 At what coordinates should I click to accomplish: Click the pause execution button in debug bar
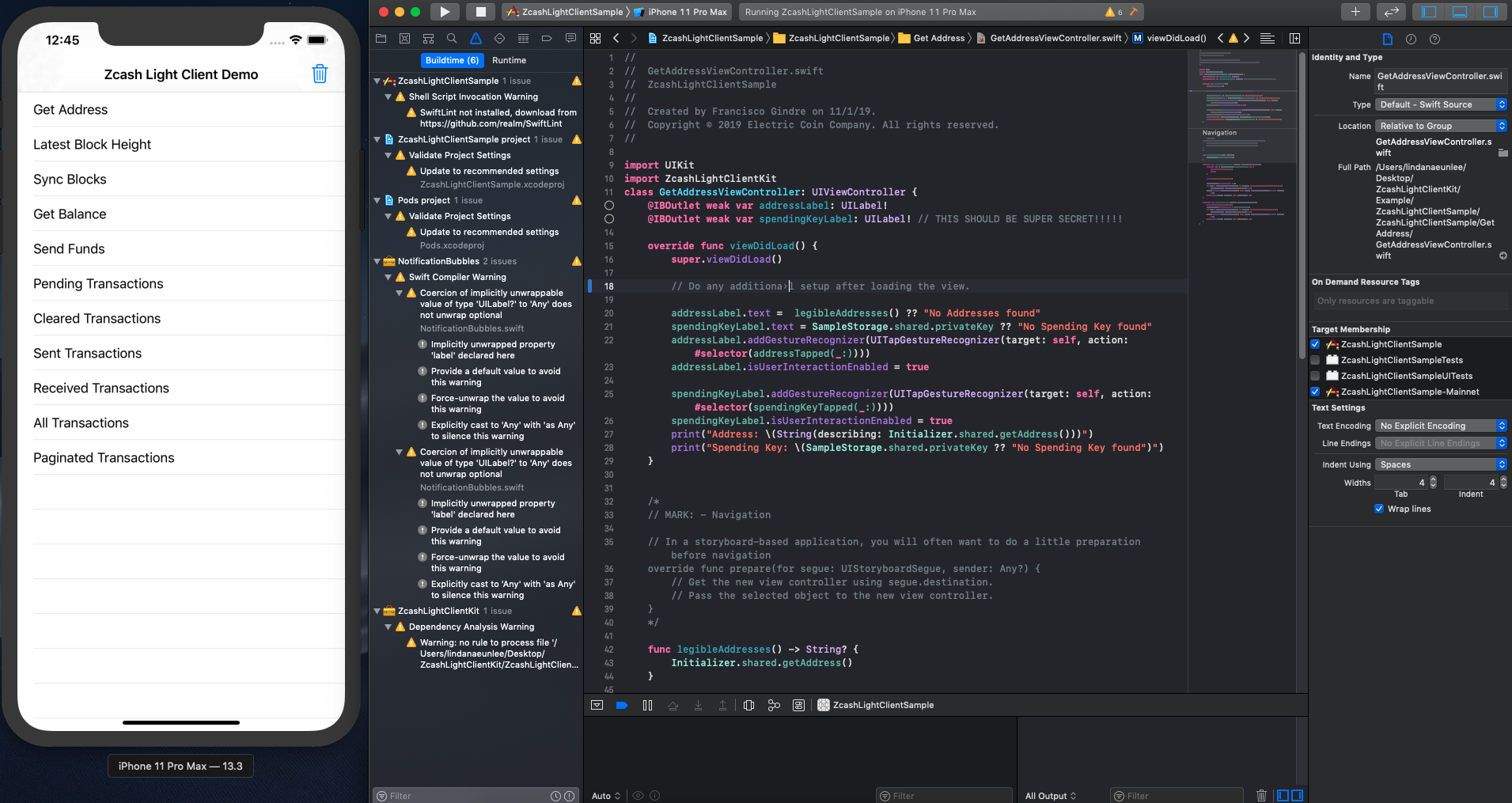[x=647, y=705]
